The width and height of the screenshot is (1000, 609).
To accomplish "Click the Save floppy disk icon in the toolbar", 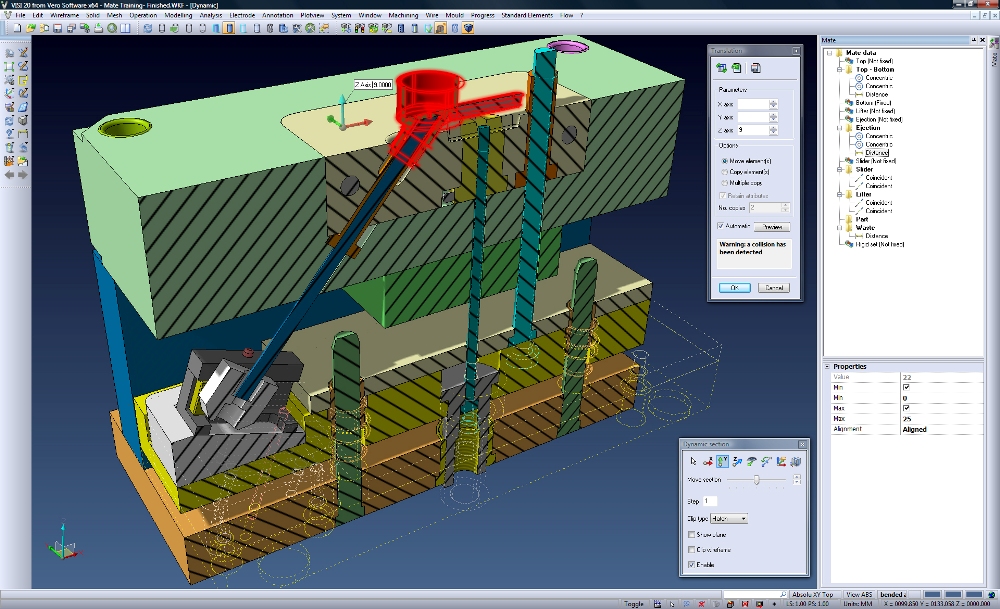I will [57, 28].
